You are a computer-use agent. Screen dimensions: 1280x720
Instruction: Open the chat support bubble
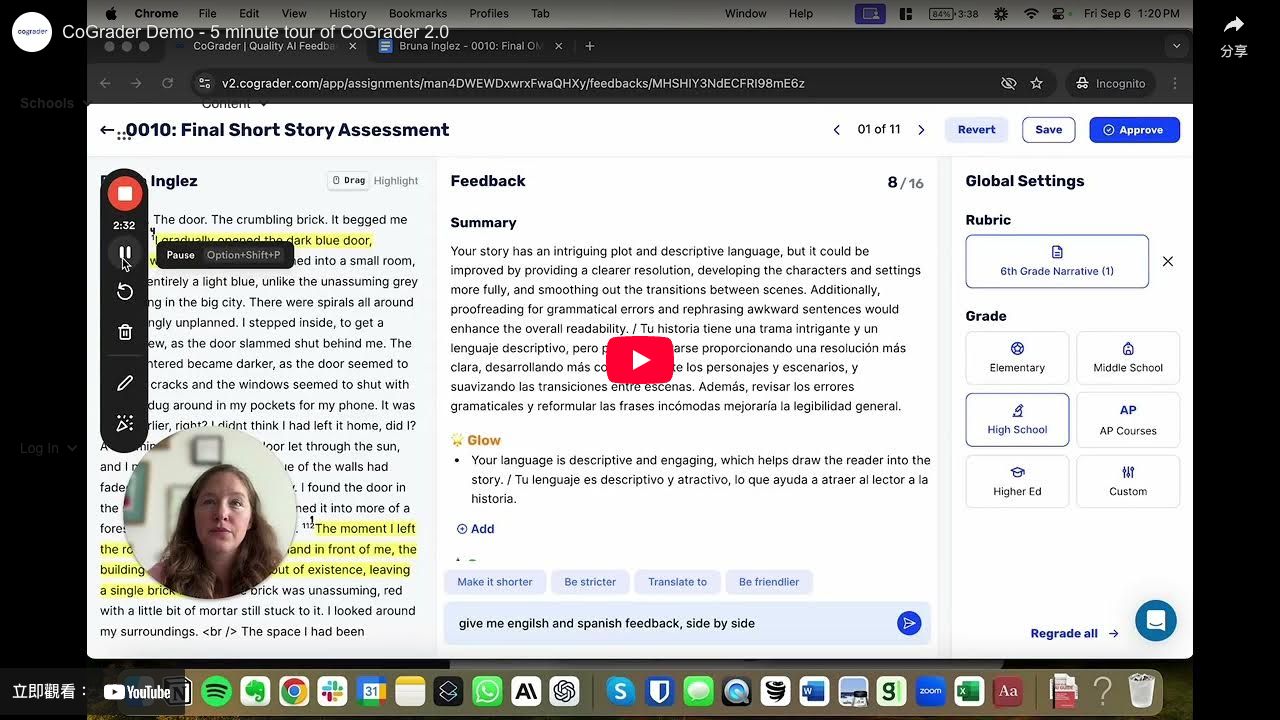pyautogui.click(x=1155, y=620)
